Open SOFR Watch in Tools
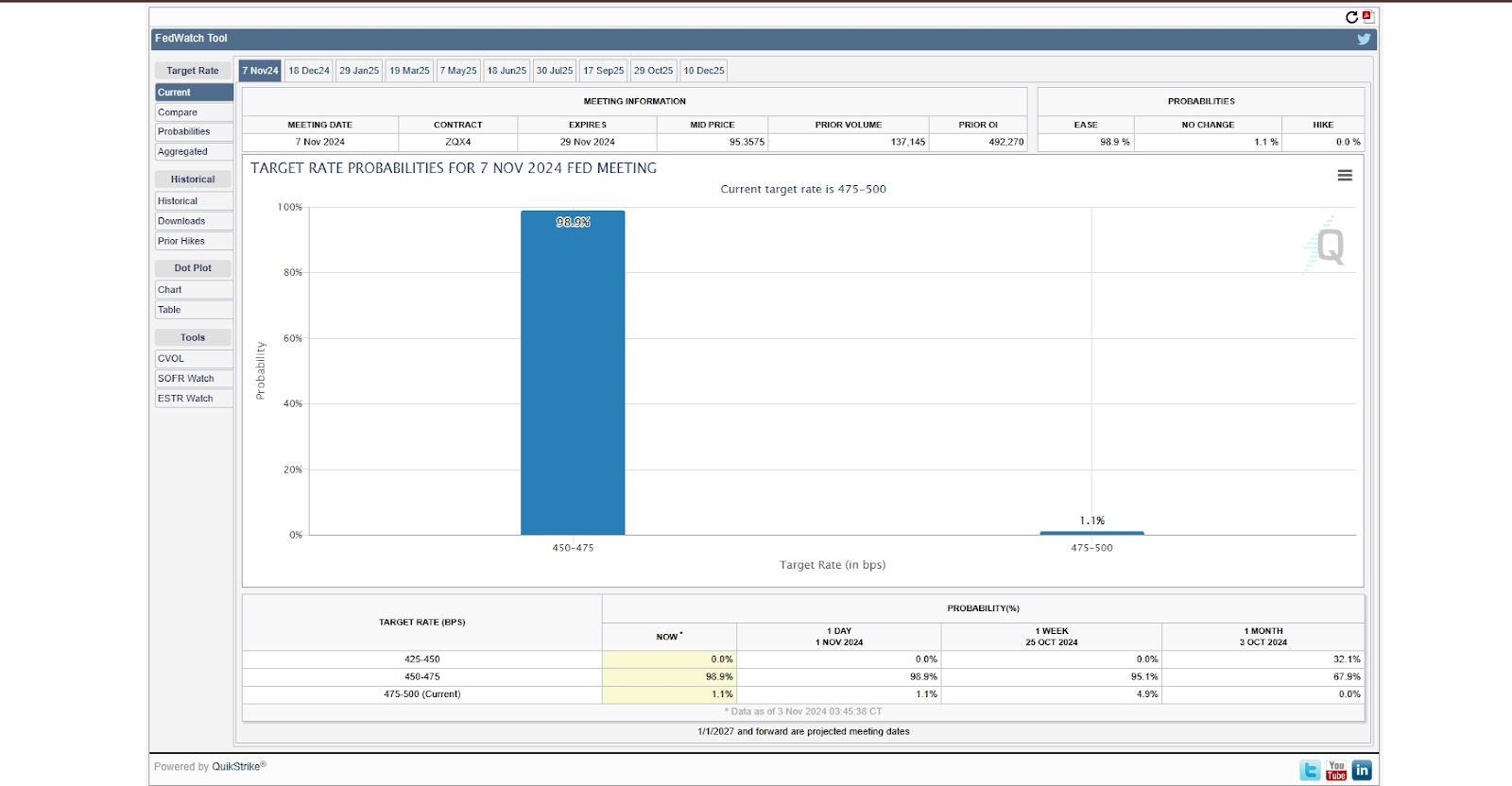The image size is (1512, 786). point(194,379)
